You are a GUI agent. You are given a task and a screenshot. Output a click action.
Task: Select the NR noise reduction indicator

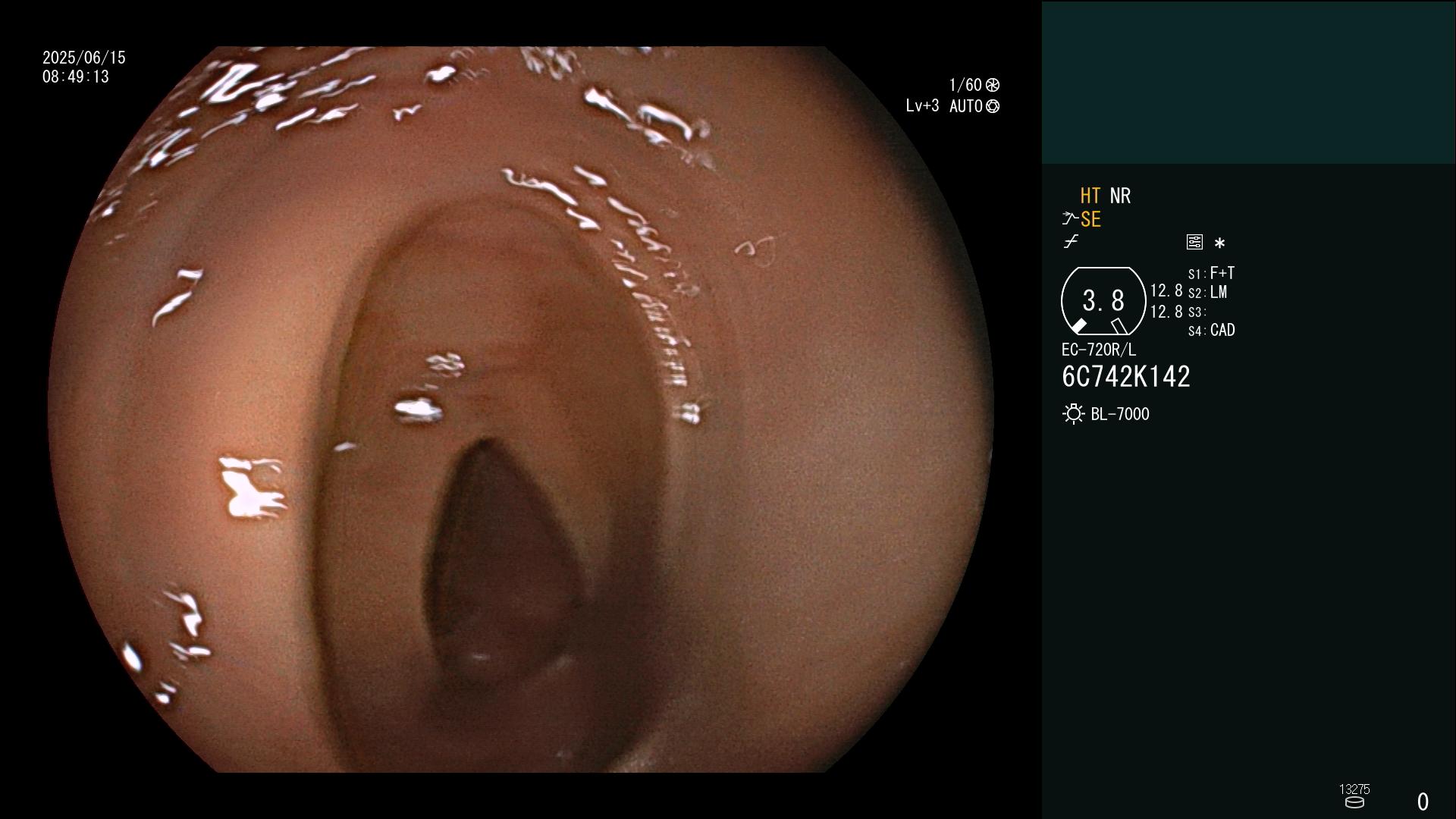[1120, 196]
